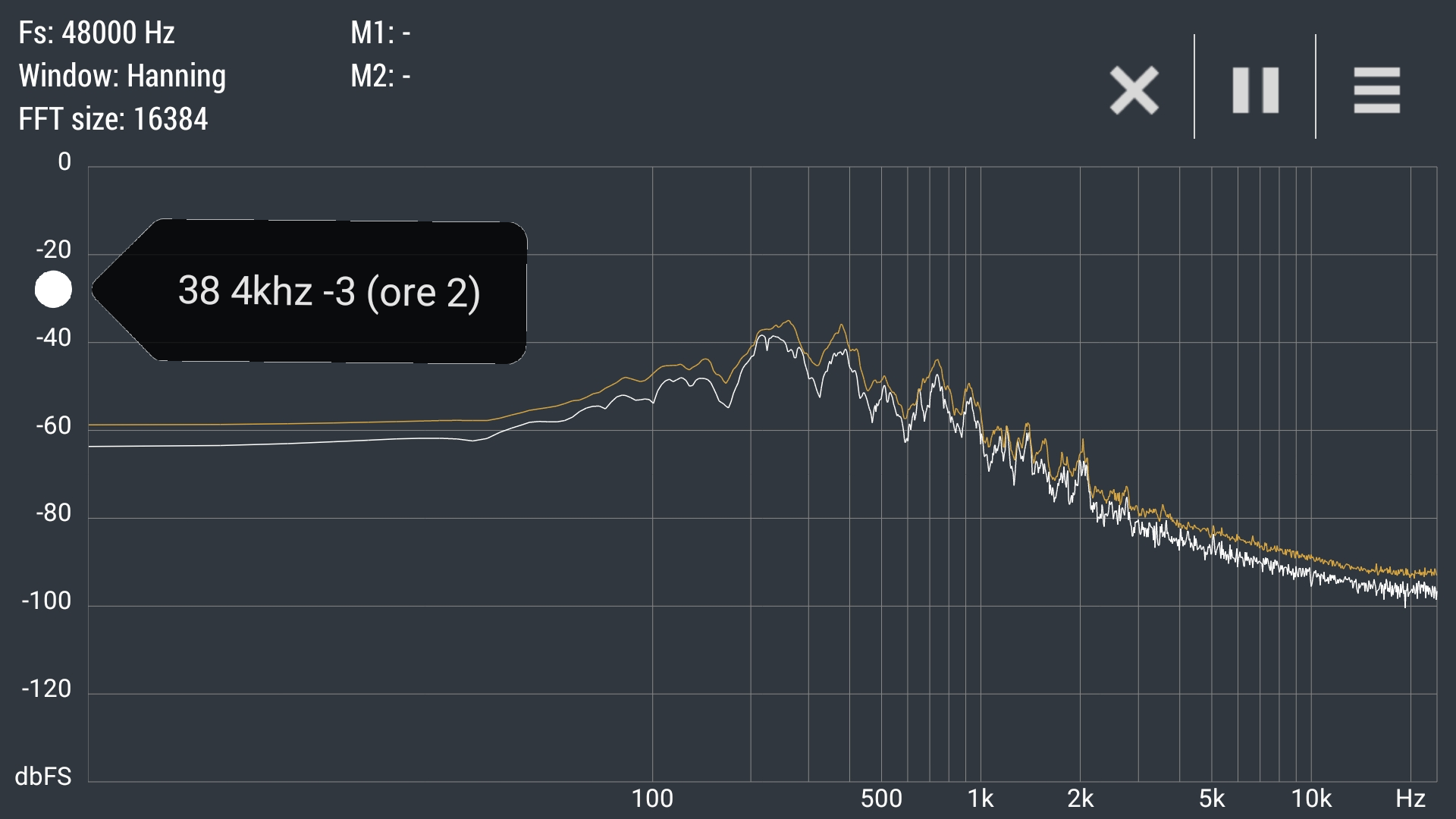Viewport: 1456px width, 819px height.
Task: Open the hamburger menu
Action: (1376, 90)
